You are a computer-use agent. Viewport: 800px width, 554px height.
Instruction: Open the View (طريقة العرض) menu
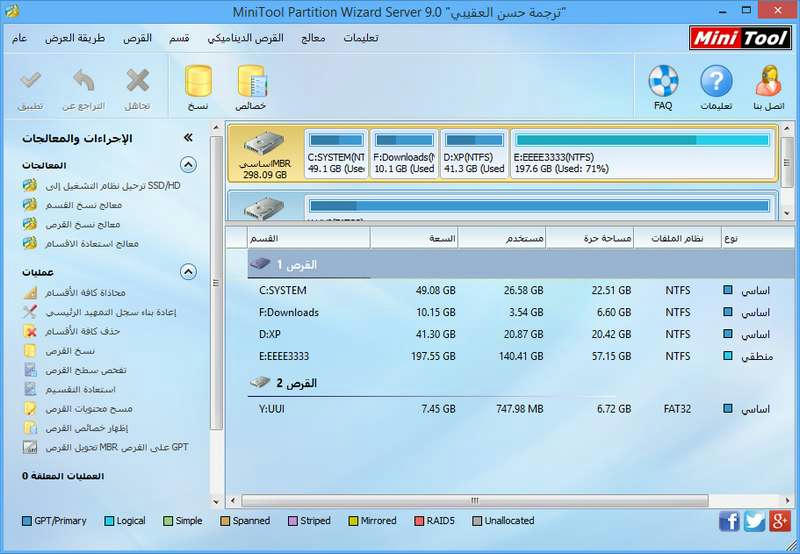(75, 38)
